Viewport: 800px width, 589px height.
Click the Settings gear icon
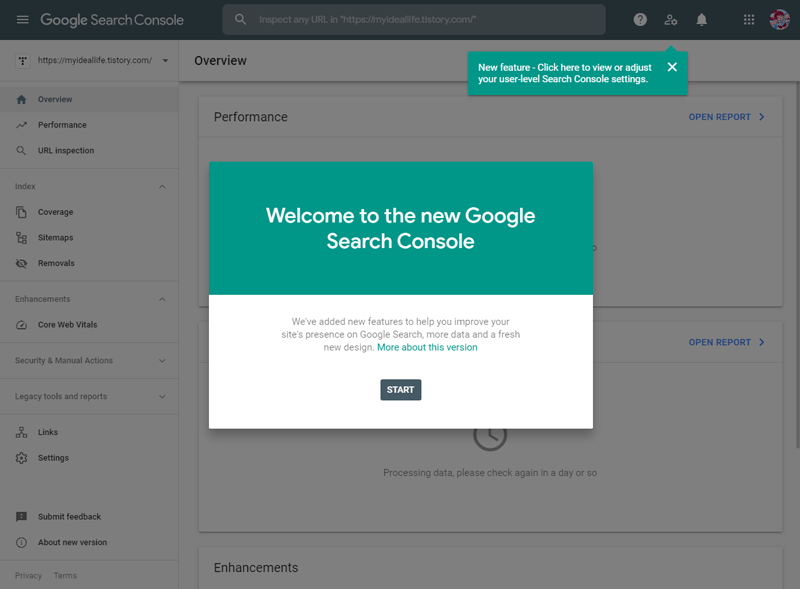pyautogui.click(x=21, y=458)
